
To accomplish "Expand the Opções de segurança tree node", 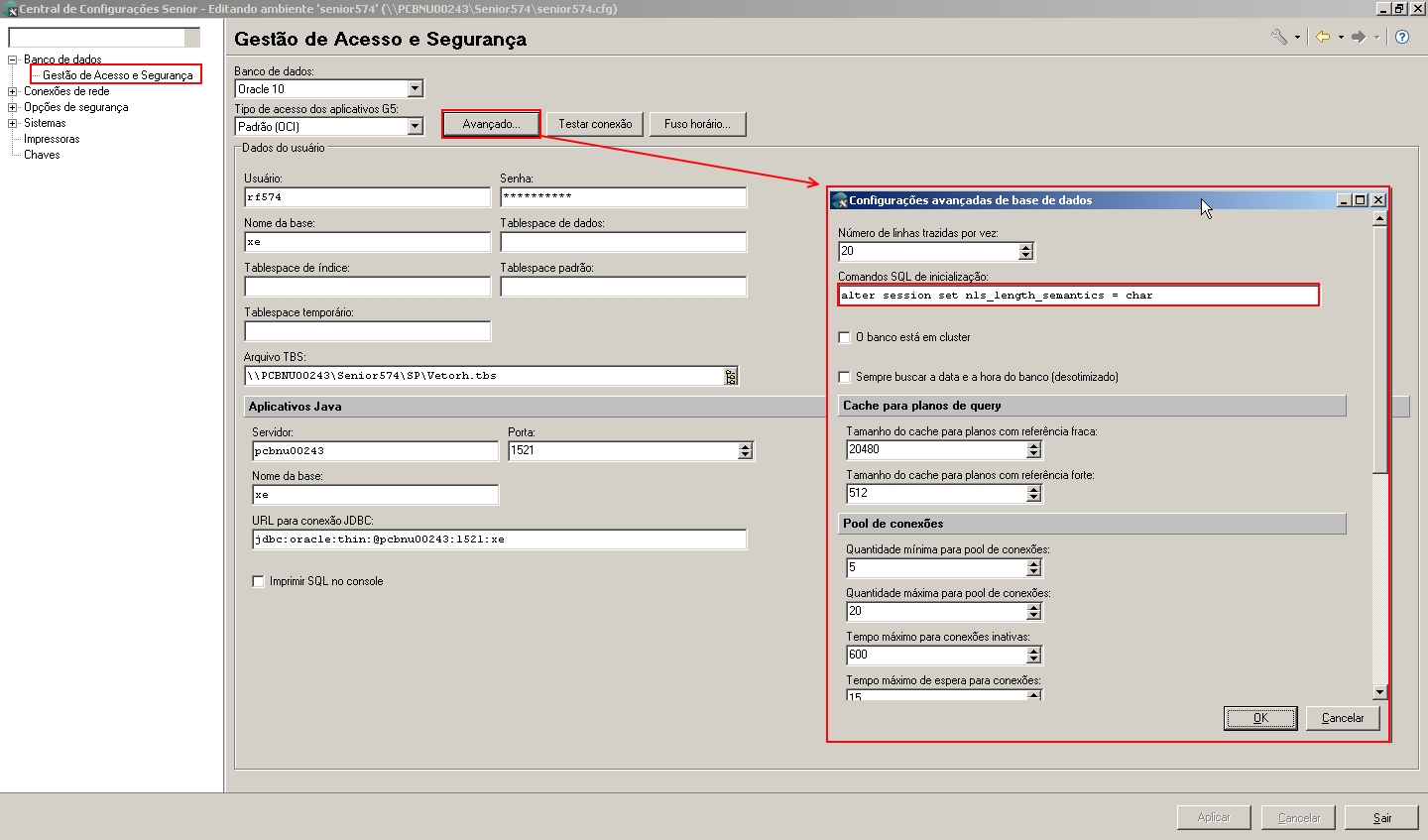I will pyautogui.click(x=13, y=107).
